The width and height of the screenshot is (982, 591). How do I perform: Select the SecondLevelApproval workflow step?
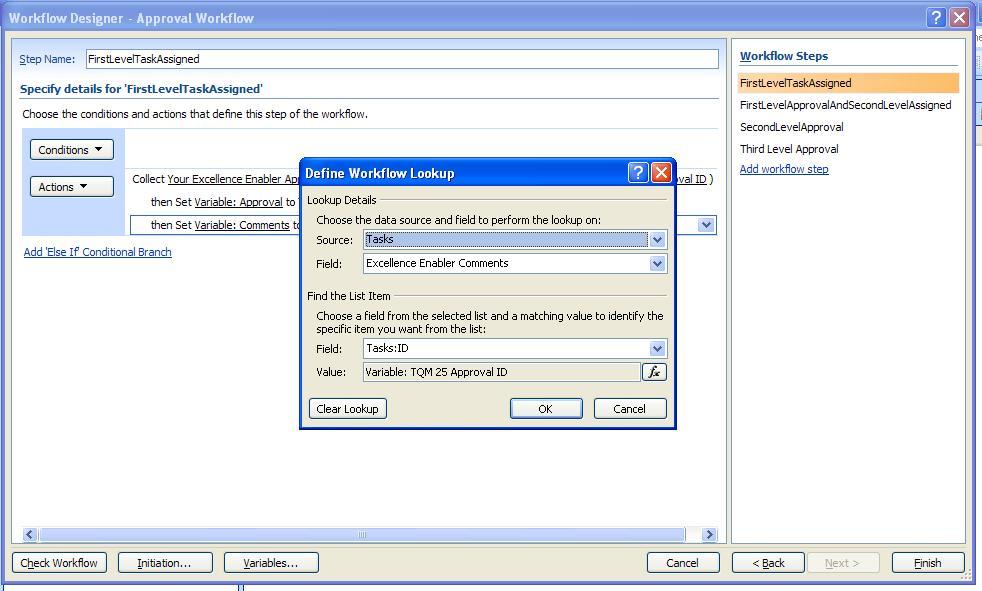tap(792, 127)
